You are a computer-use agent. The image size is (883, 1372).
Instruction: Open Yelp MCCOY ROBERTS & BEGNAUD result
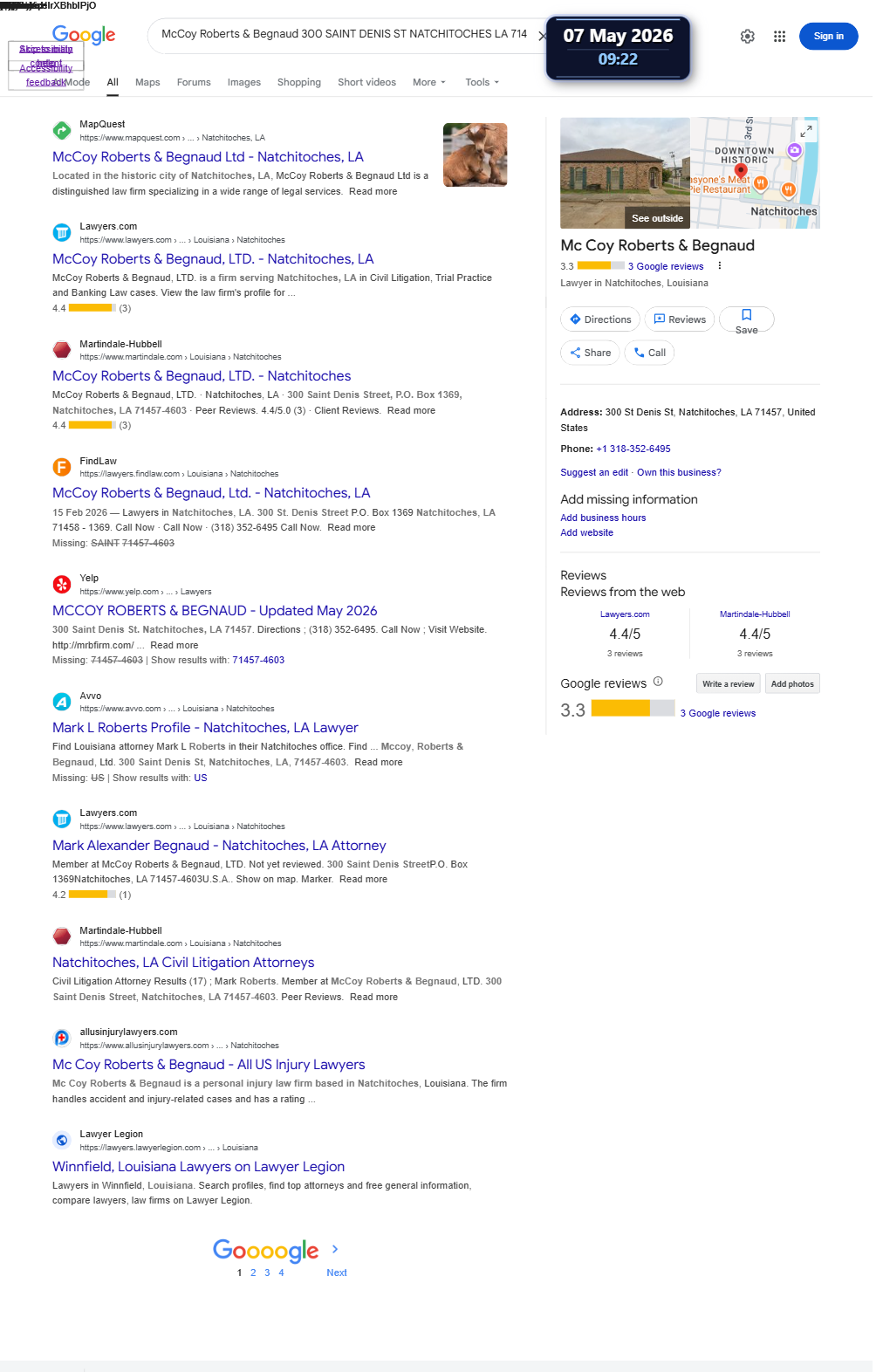[215, 611]
